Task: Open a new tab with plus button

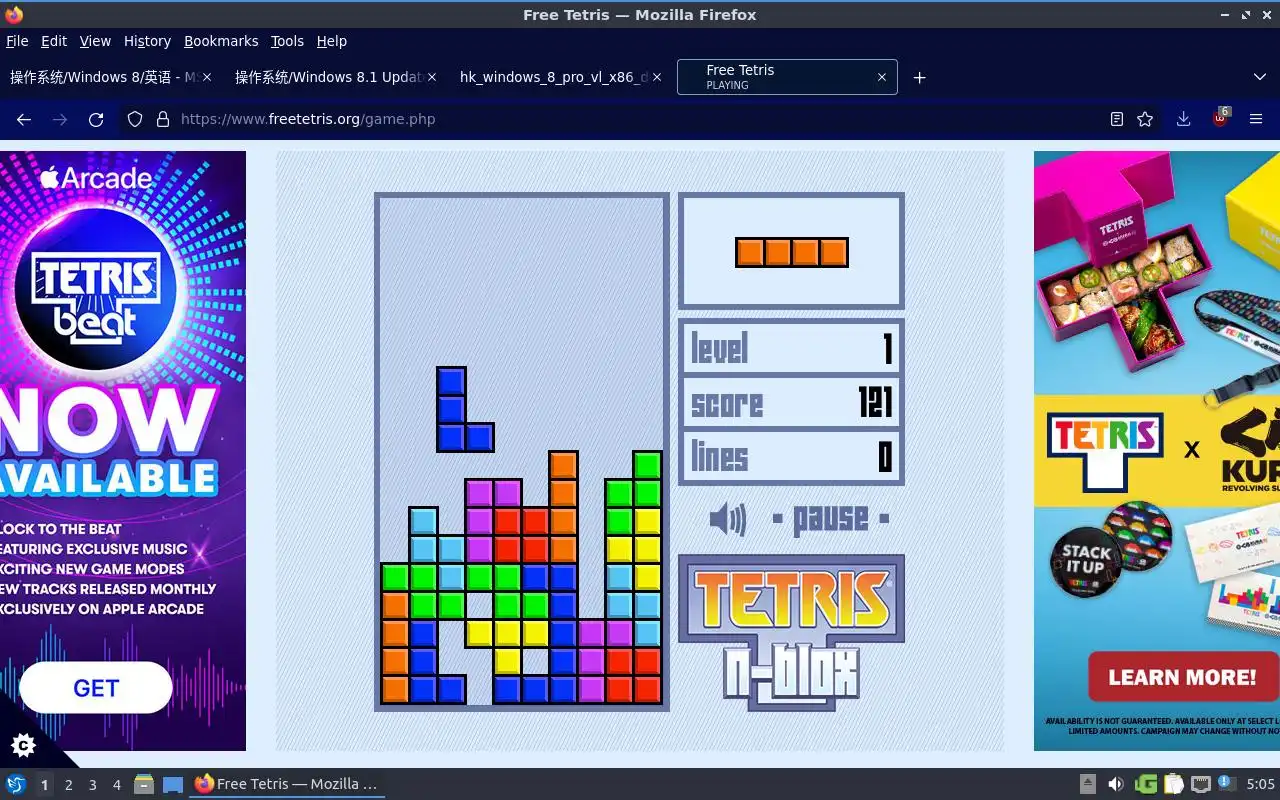Action: coord(919,77)
